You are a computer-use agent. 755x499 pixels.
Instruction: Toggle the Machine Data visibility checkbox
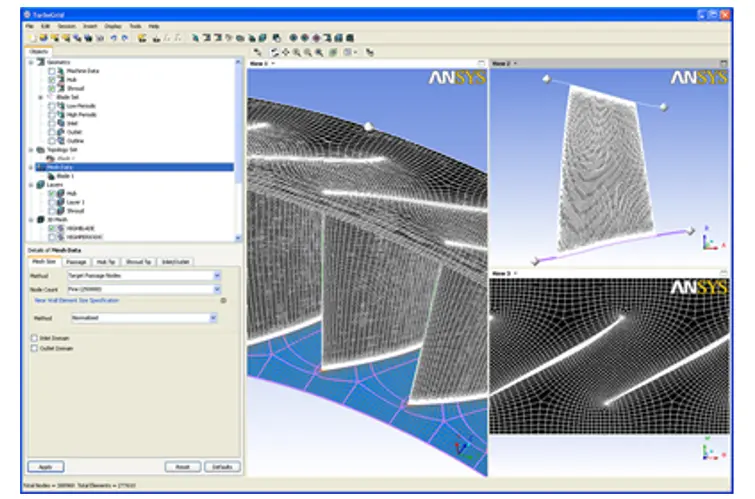[x=52, y=71]
